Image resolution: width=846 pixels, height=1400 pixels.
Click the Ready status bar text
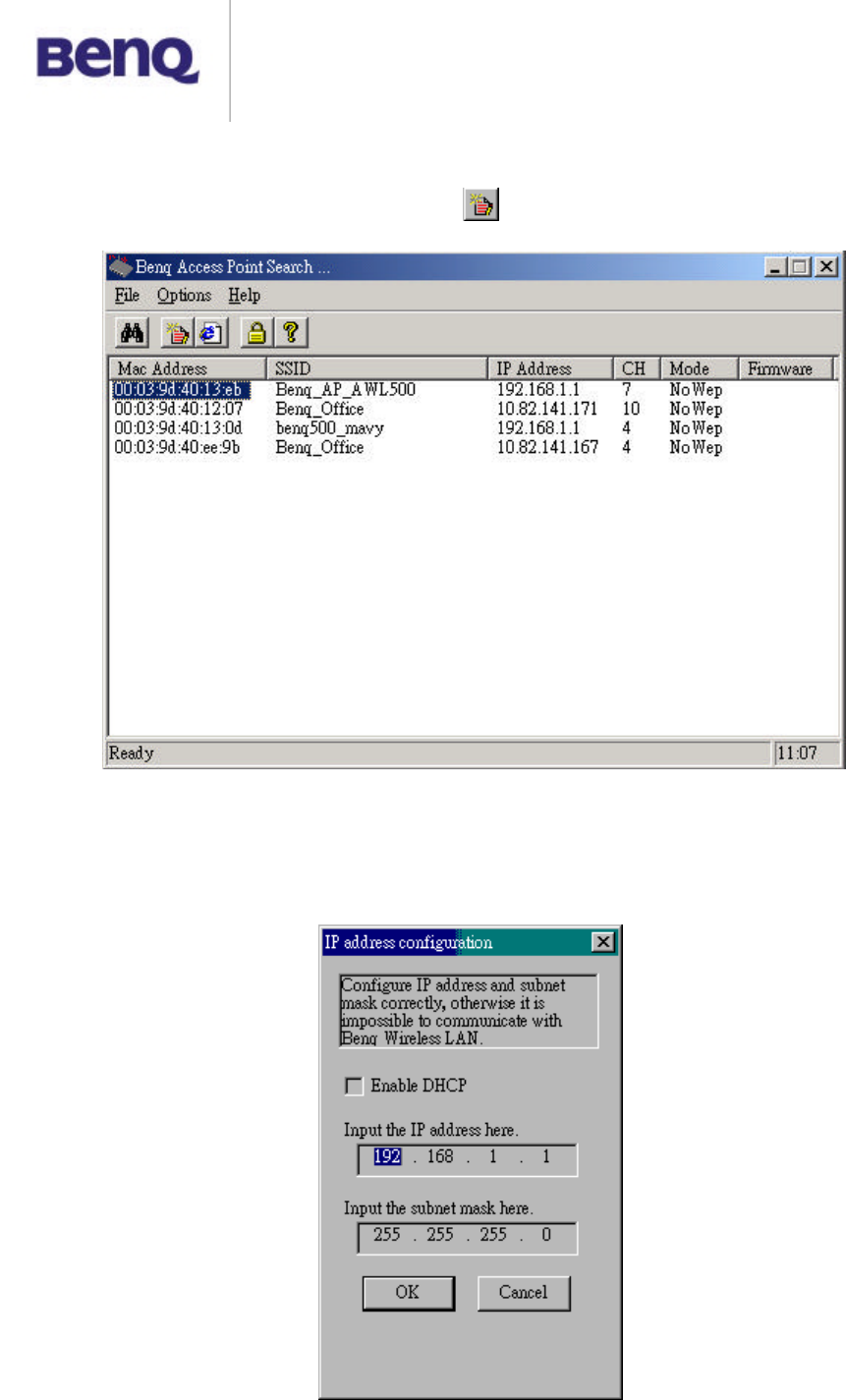(131, 754)
